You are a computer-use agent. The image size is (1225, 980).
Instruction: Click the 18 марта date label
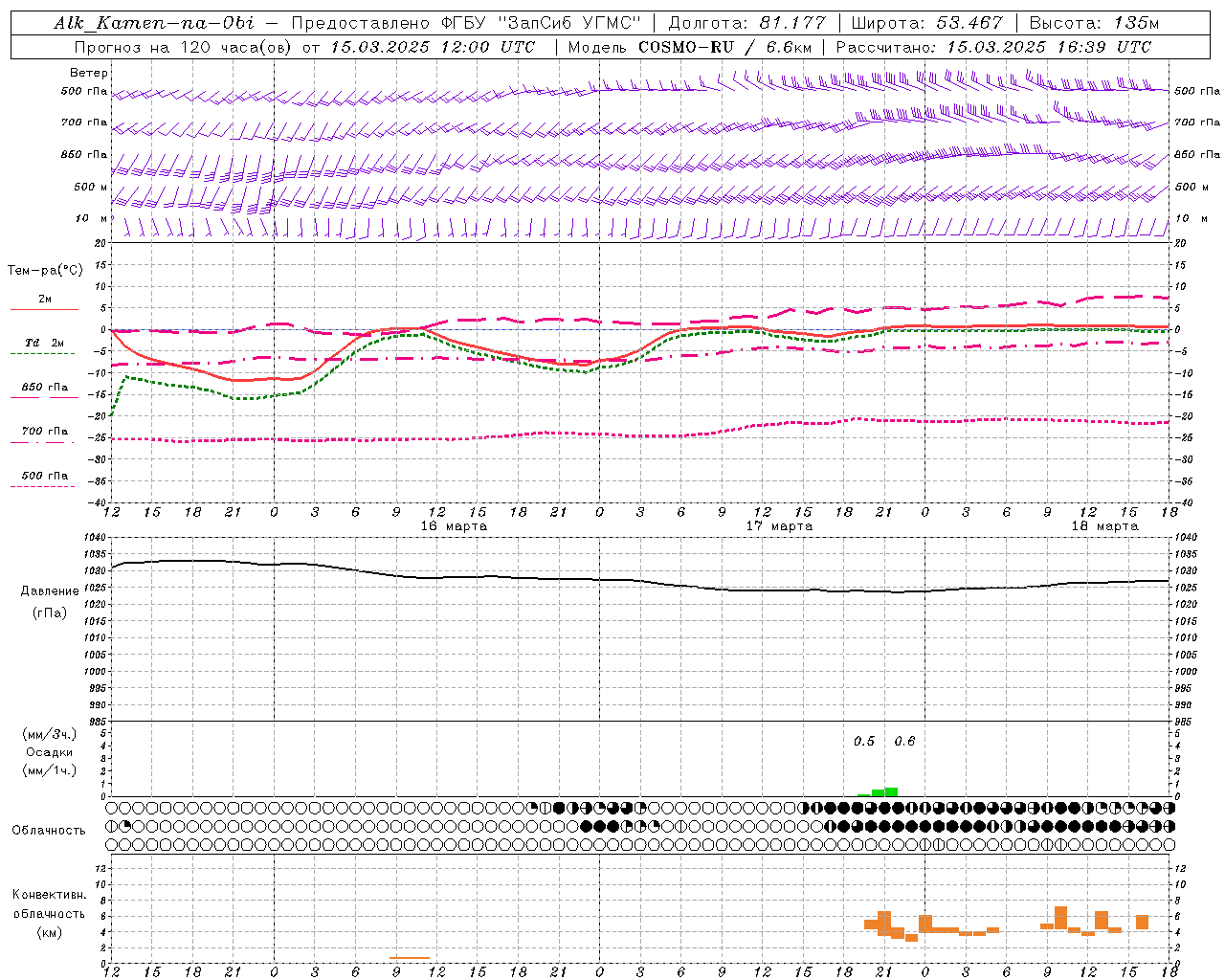coord(1104,526)
